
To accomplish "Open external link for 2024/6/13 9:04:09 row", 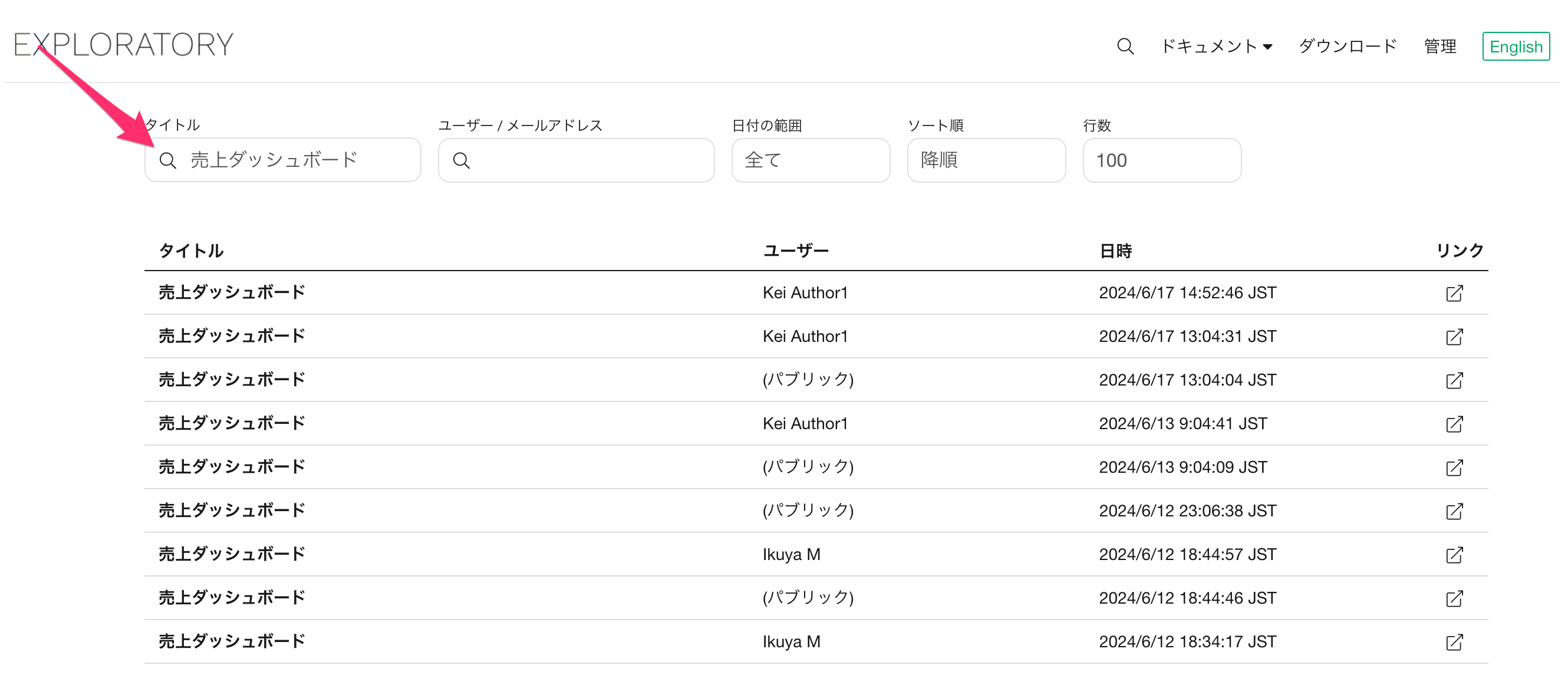I will pos(1454,467).
